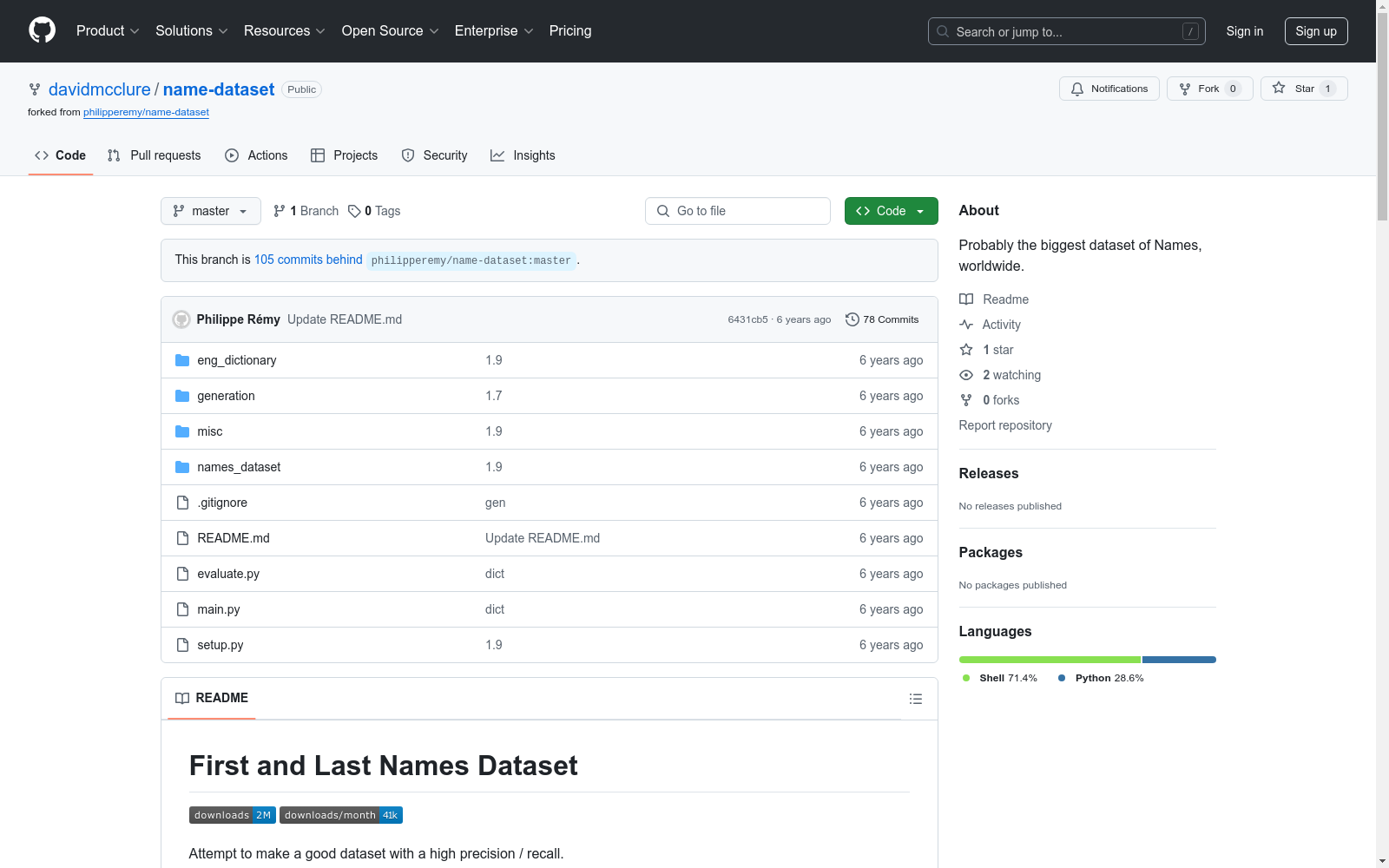
Task: Click the evaluate.py file icon
Action: point(182,574)
